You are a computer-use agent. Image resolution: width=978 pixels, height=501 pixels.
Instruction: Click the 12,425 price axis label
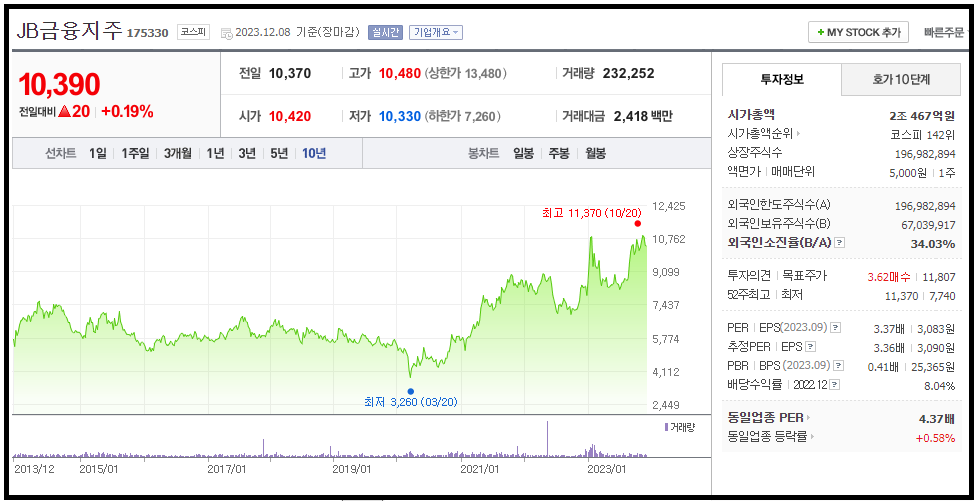coord(668,206)
